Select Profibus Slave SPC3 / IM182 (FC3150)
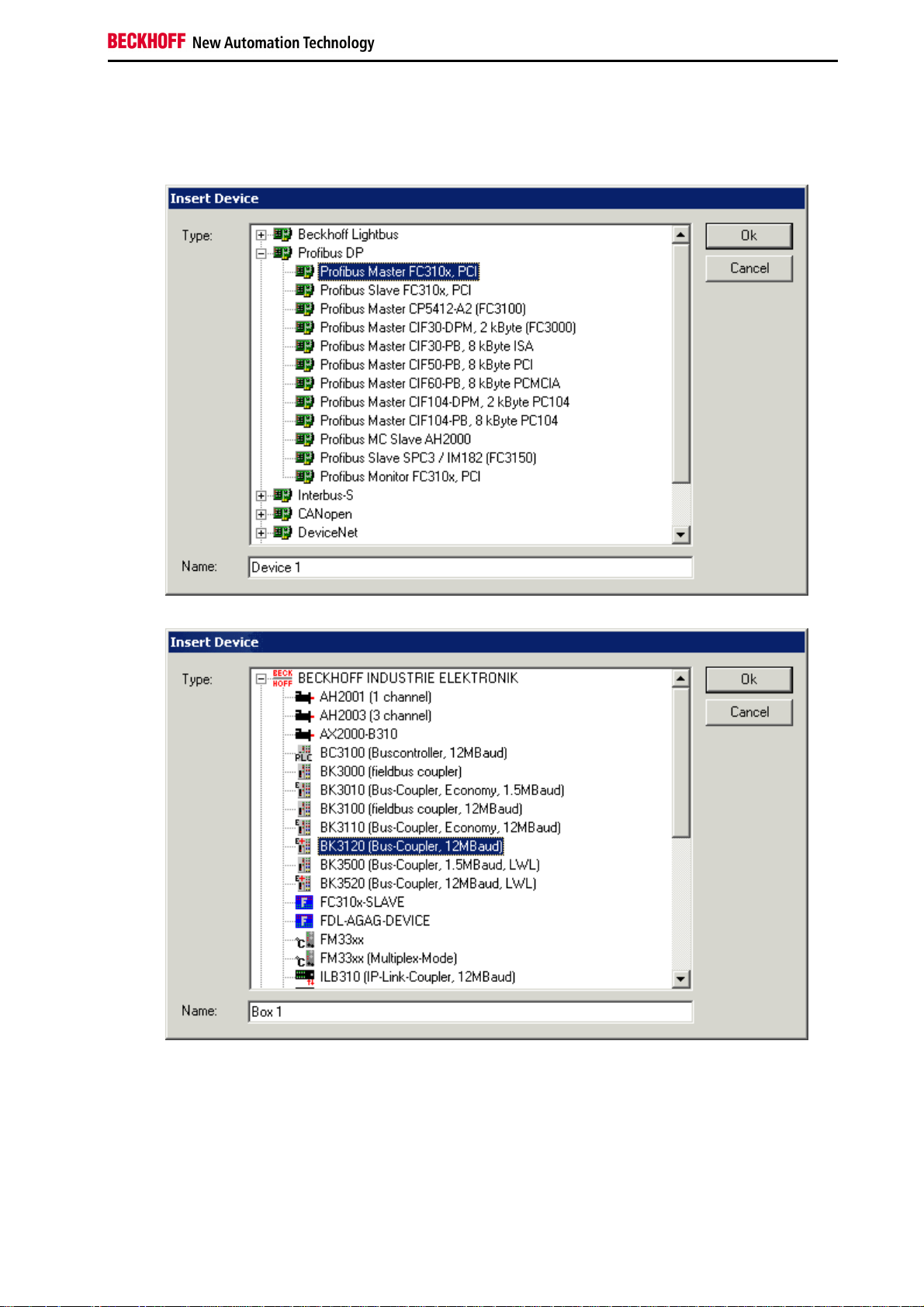 428,458
